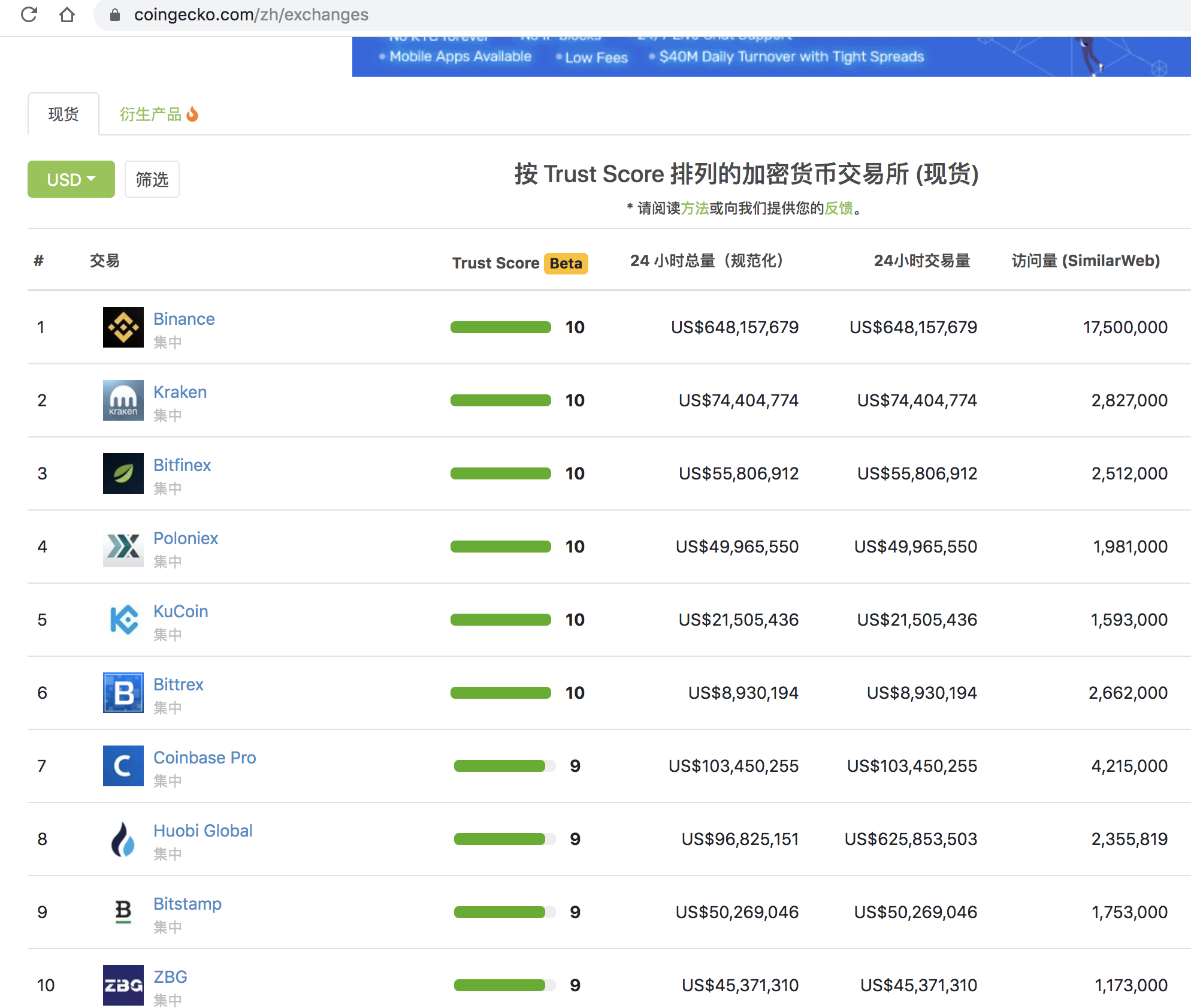Click the fire icon next to 衍生产品
The image size is (1191, 1008).
click(192, 114)
